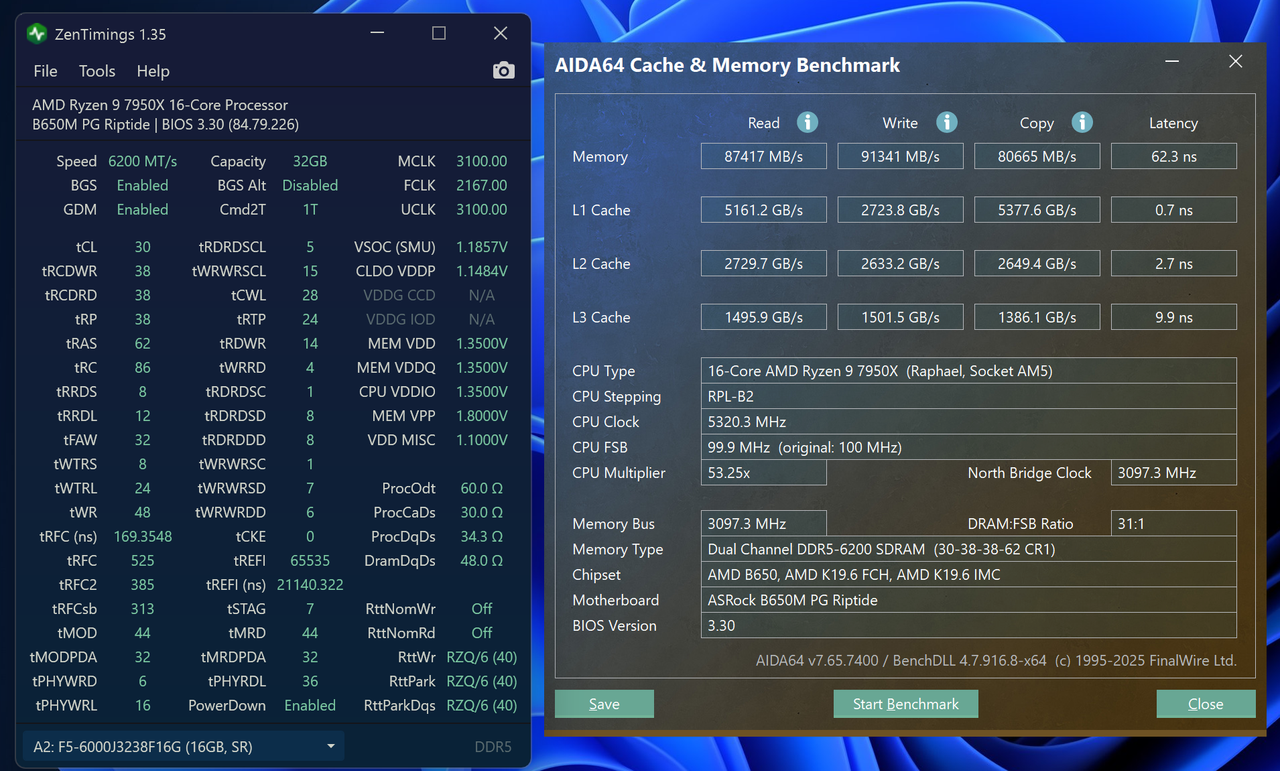The image size is (1280, 771).
Task: Click the CPU Stepping field RPL-B2
Action: [x=969, y=396]
